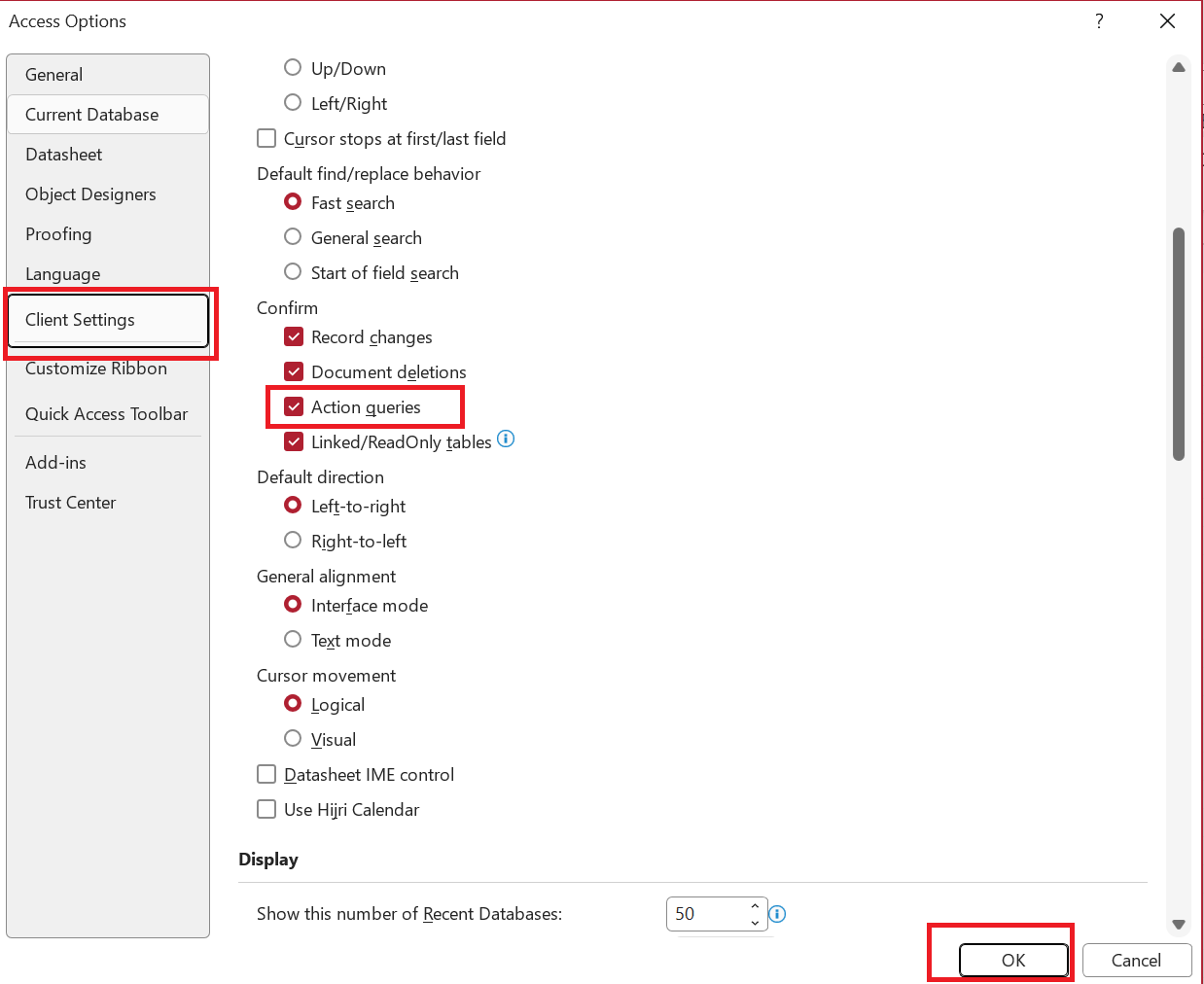Image resolution: width=1204 pixels, height=984 pixels.
Task: Select Object Designers category
Action: tap(108, 194)
